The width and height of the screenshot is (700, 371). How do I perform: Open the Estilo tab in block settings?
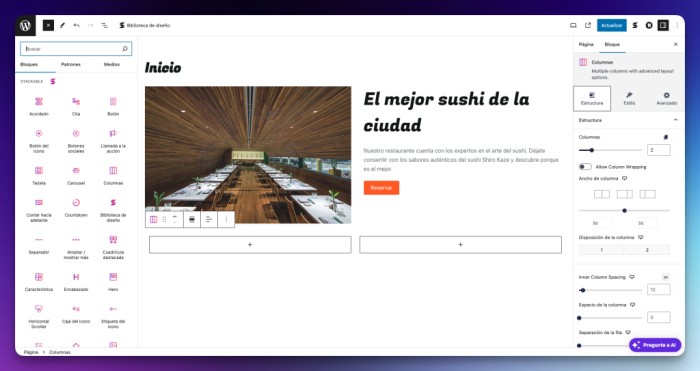[x=629, y=99]
